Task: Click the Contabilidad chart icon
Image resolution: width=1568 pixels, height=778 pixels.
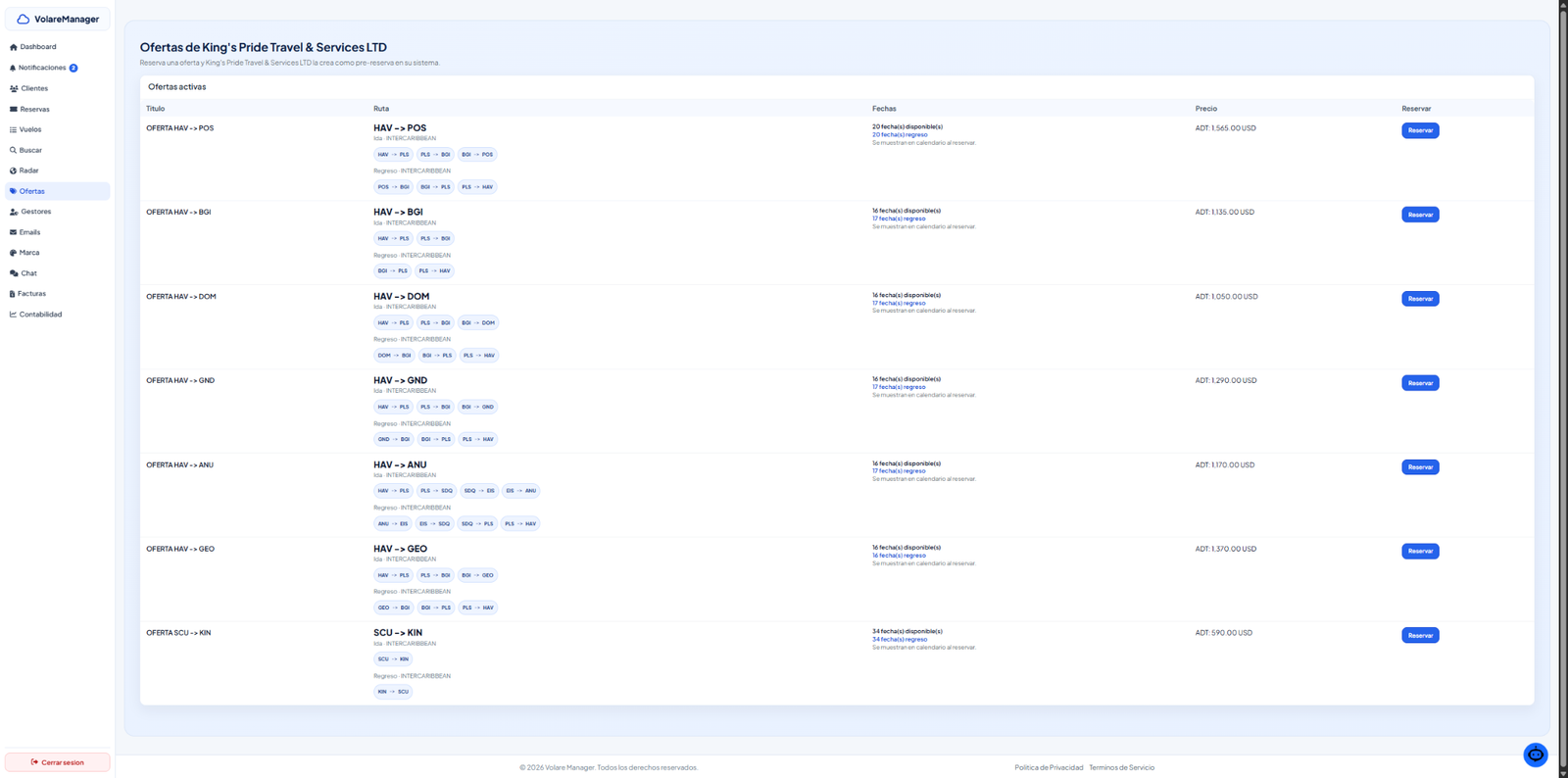Action: pos(13,315)
